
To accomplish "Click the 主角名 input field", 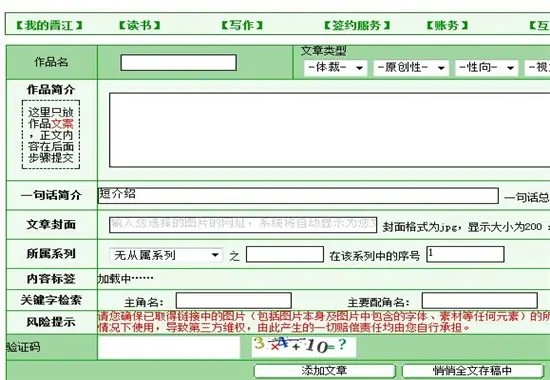I will click(234, 301).
